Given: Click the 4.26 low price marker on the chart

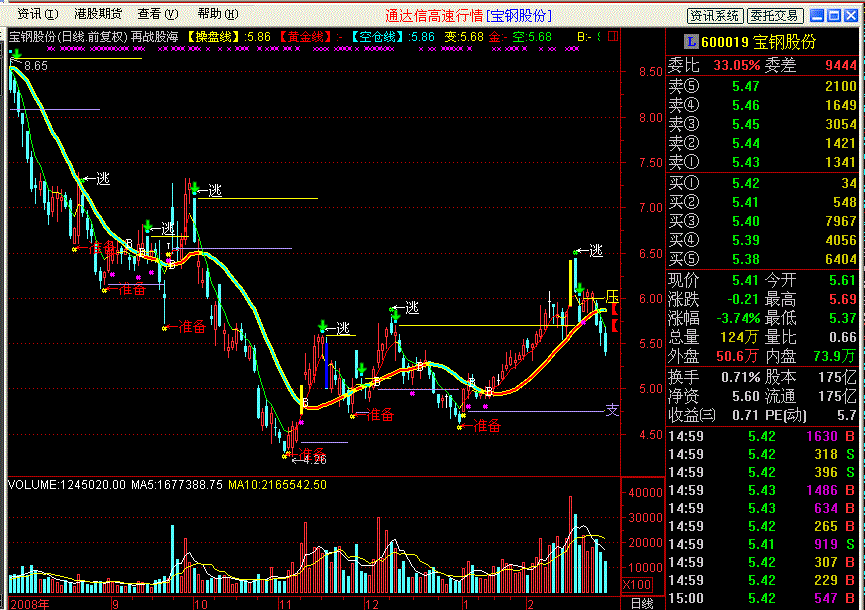Looking at the screenshot, I should tap(314, 460).
